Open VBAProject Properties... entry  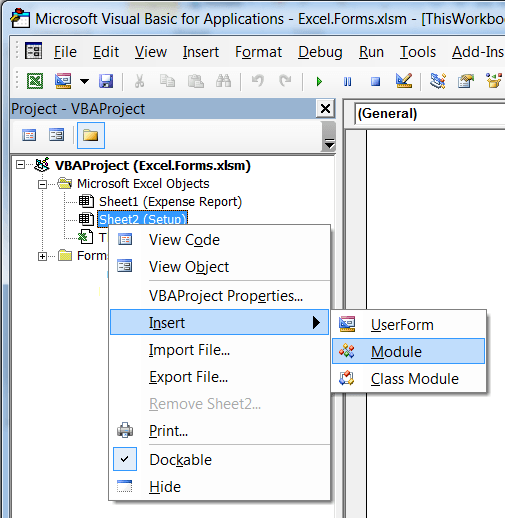click(x=220, y=296)
